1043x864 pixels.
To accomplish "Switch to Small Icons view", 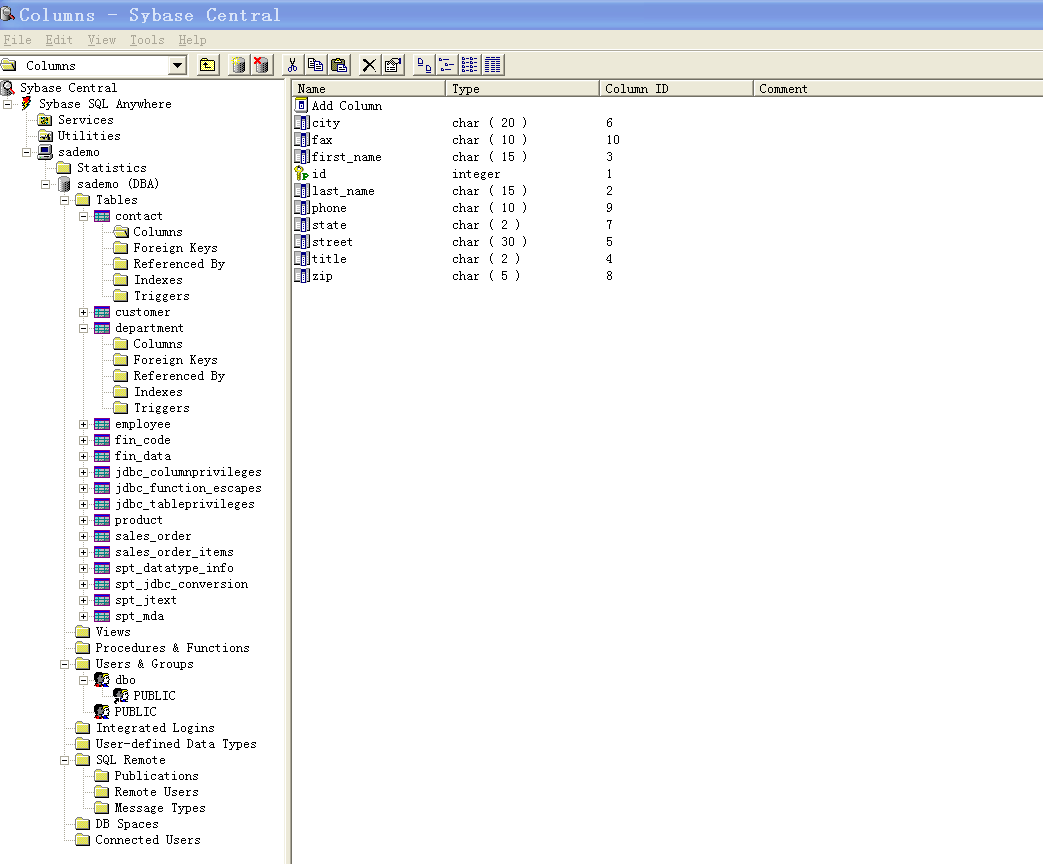I will point(446,65).
